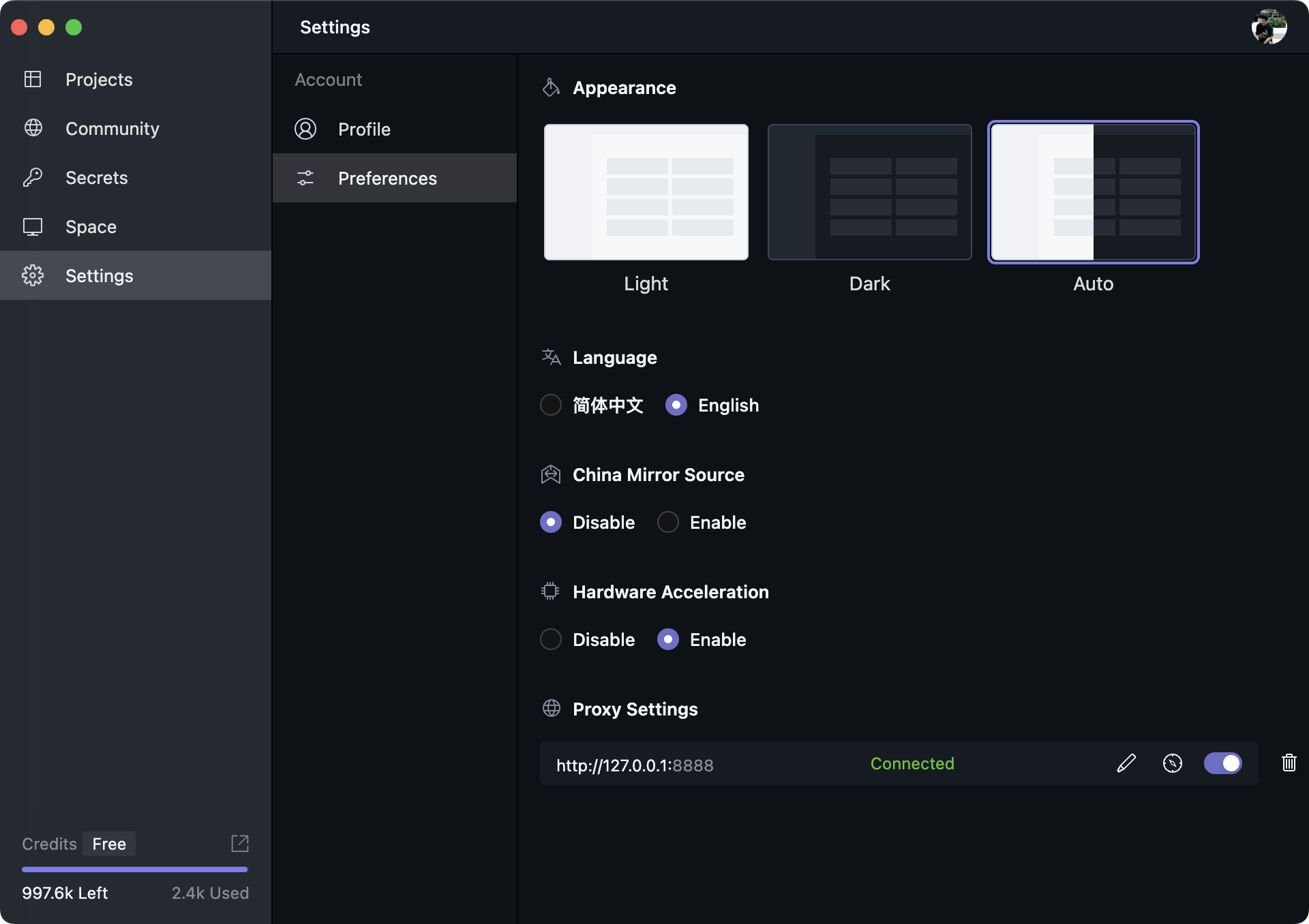Click user avatar in top right

(x=1269, y=27)
